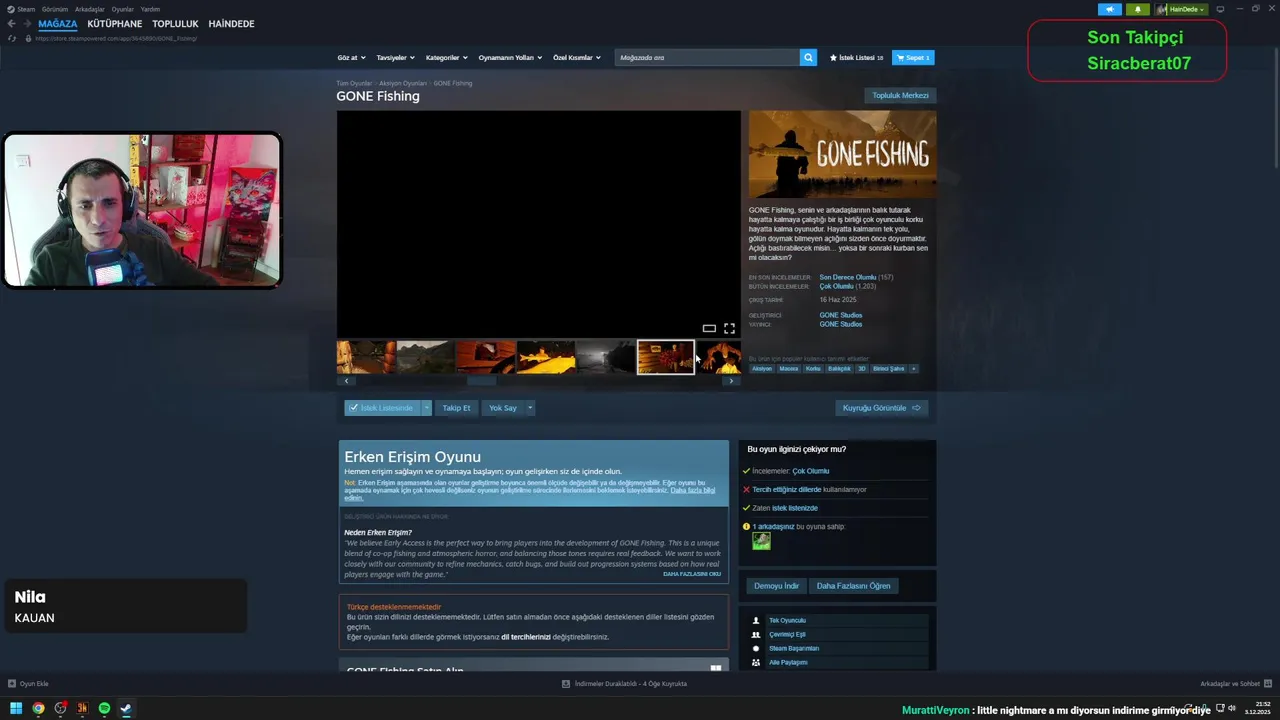Screen dimensions: 1280x720
Task: Click the Topluluk Merkezi button
Action: tap(900, 96)
